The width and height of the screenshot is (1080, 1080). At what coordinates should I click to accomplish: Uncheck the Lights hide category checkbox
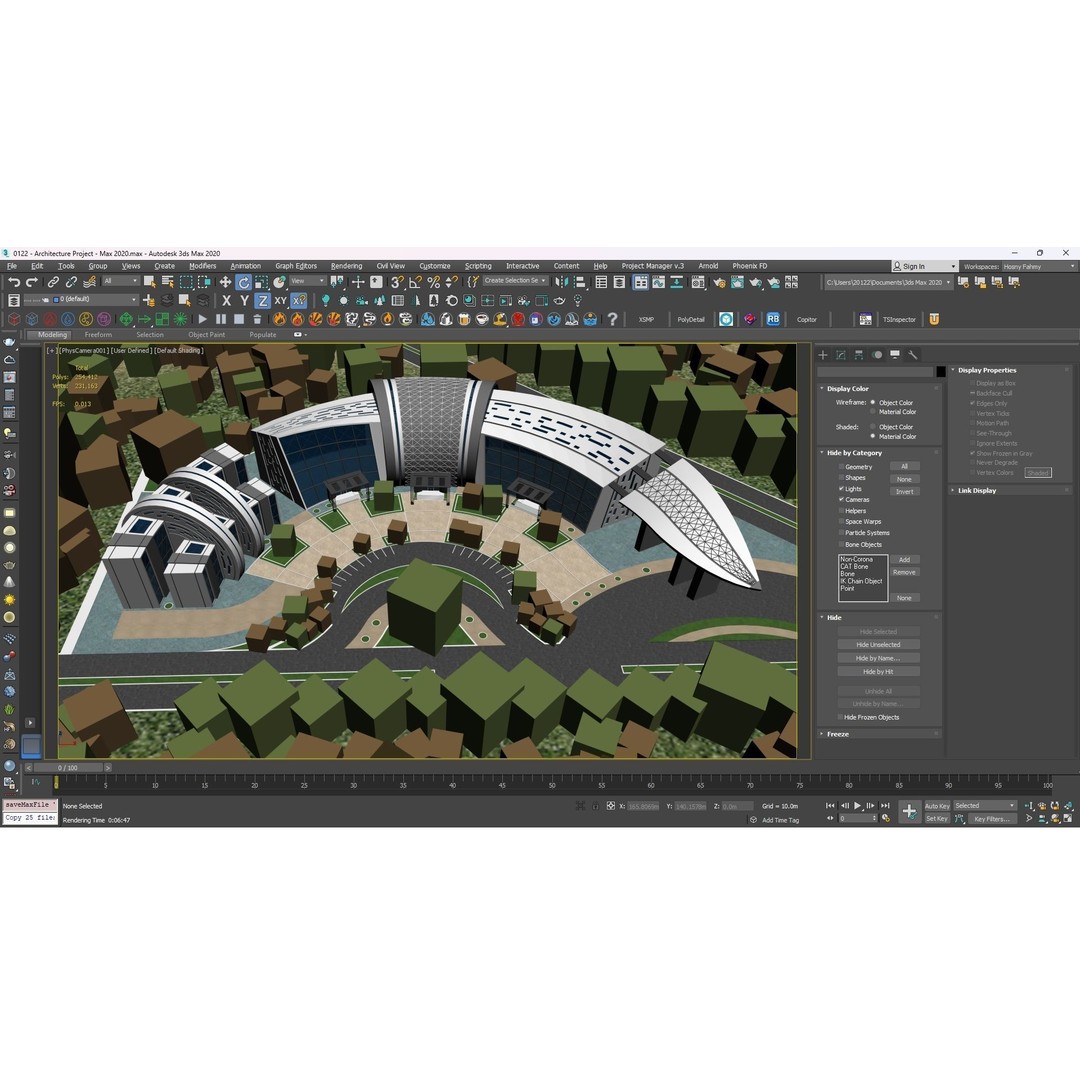(841, 488)
